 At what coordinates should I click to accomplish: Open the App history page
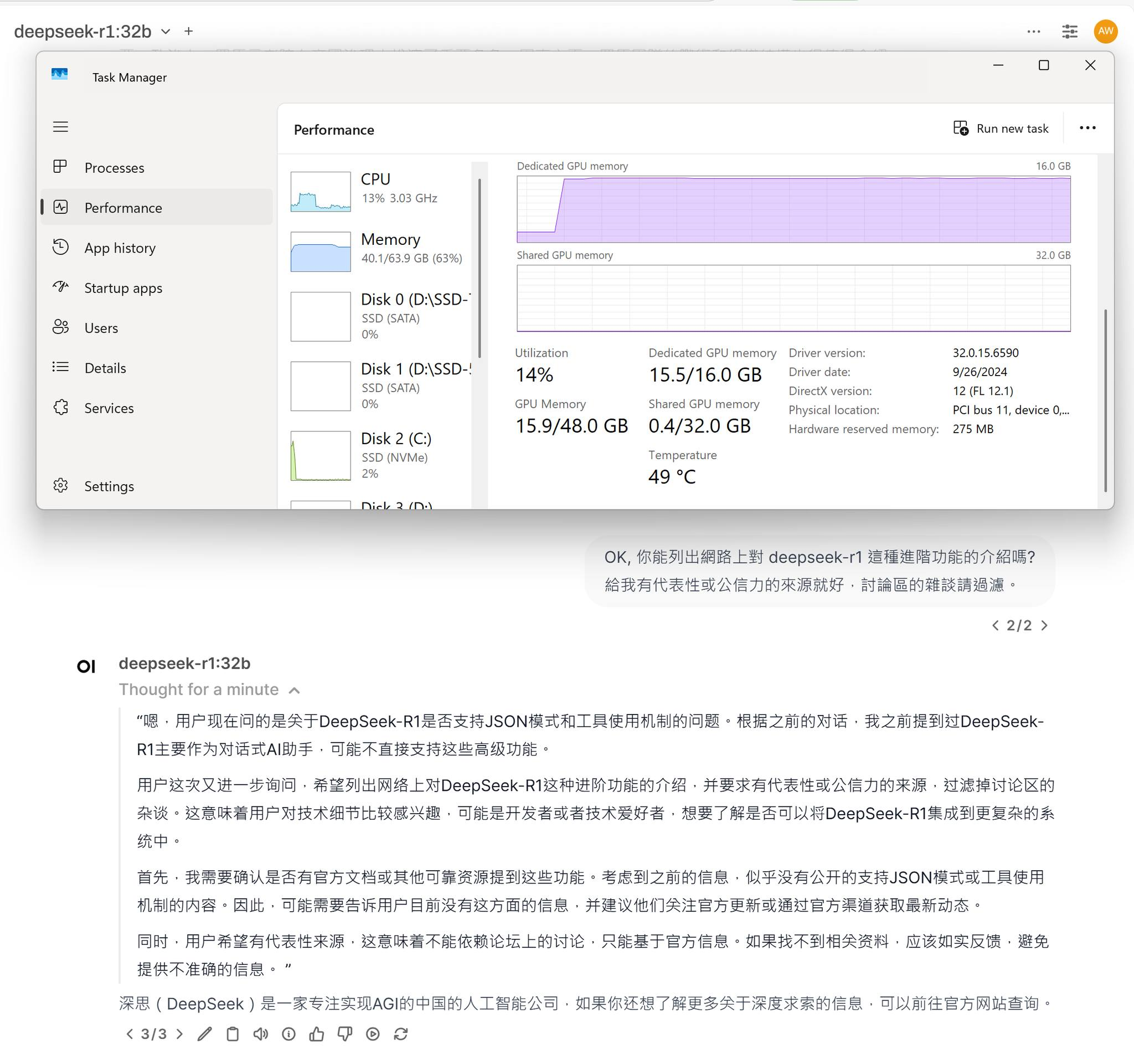pyautogui.click(x=120, y=248)
